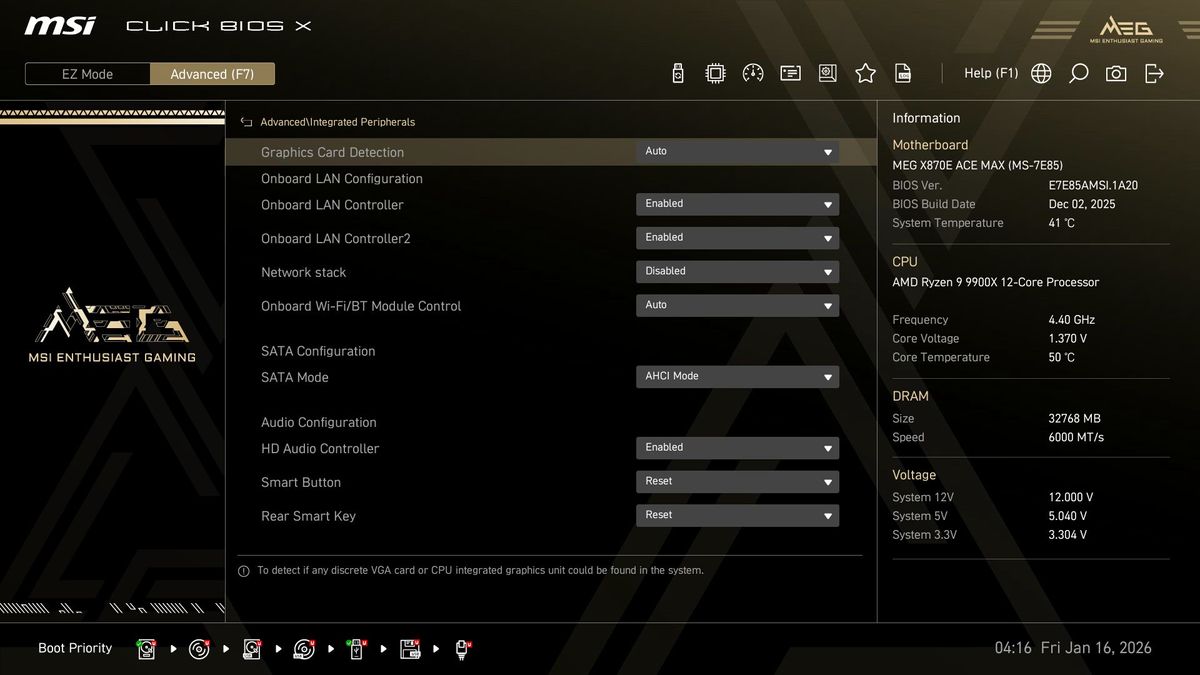Image resolution: width=1200 pixels, height=675 pixels.
Task: Click the 32768 MB DRAM size value
Action: coord(1075,419)
